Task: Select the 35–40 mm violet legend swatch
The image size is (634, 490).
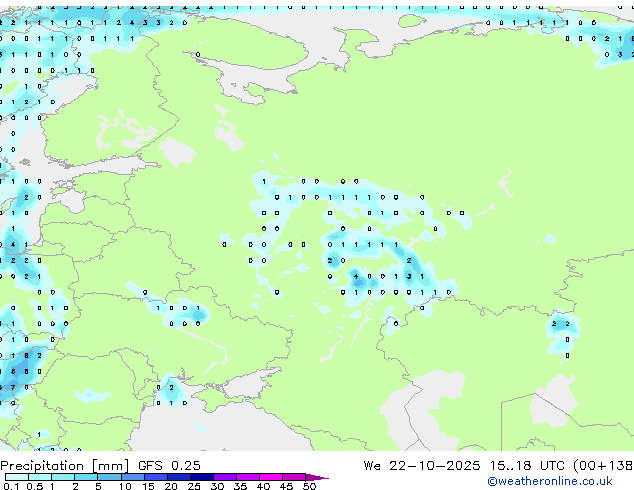Action: click(247, 477)
